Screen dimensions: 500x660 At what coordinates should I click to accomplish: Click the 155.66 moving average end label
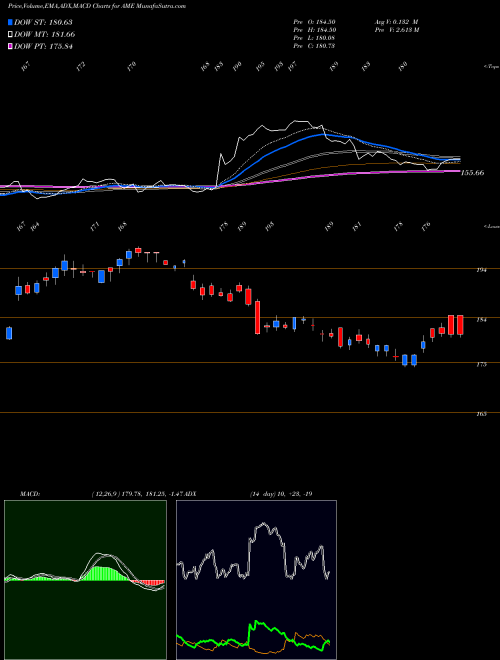click(473, 173)
